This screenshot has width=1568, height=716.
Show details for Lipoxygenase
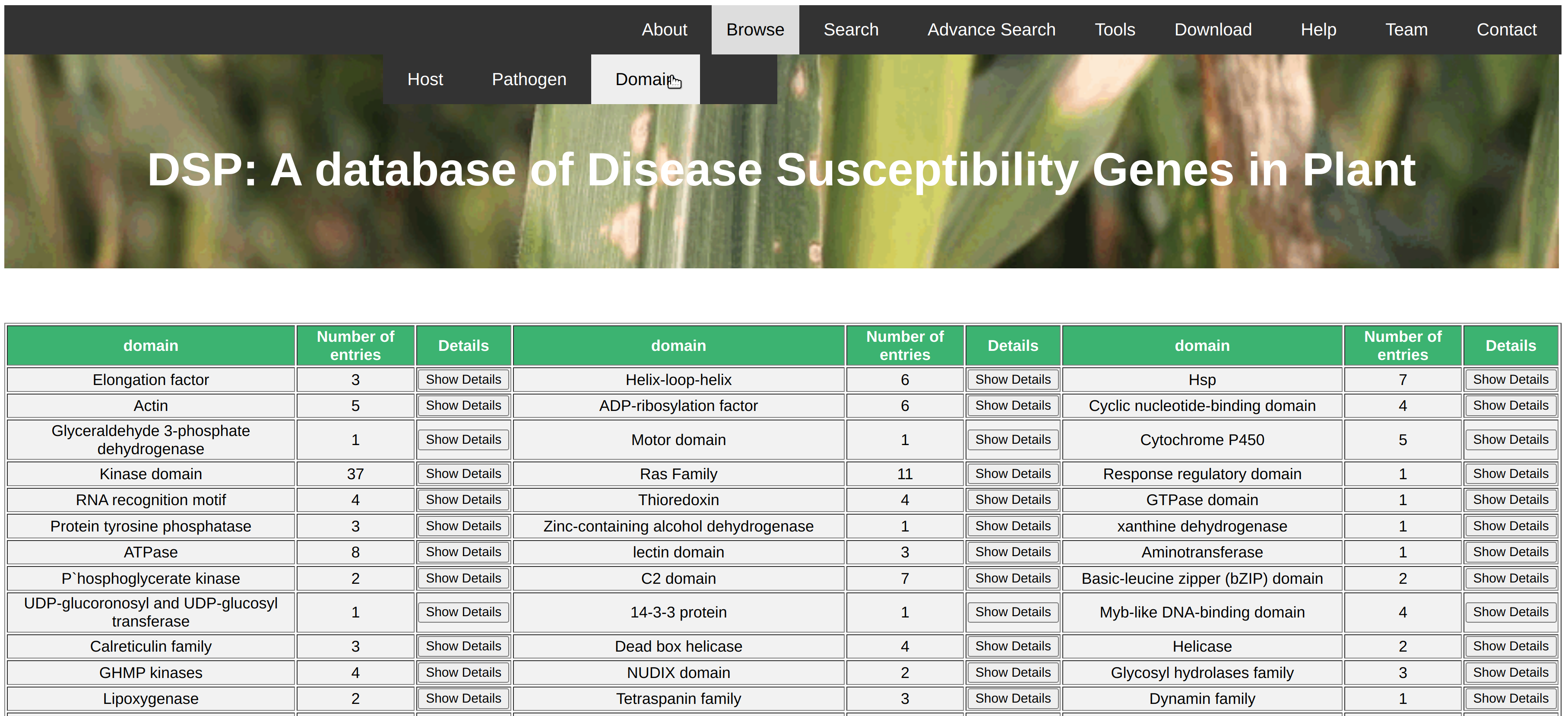tap(463, 699)
